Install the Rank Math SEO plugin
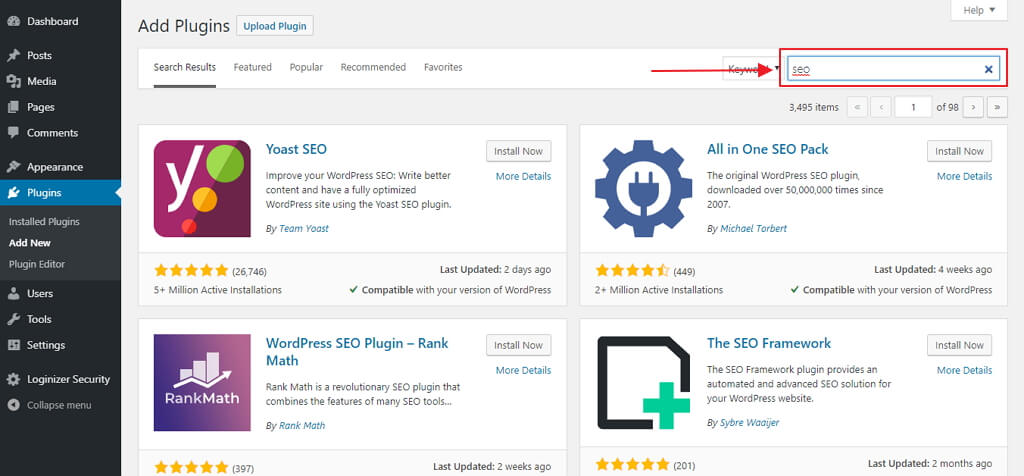 519,345
